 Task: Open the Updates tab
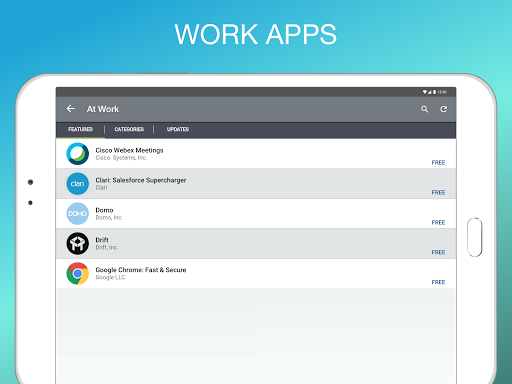[178, 129]
